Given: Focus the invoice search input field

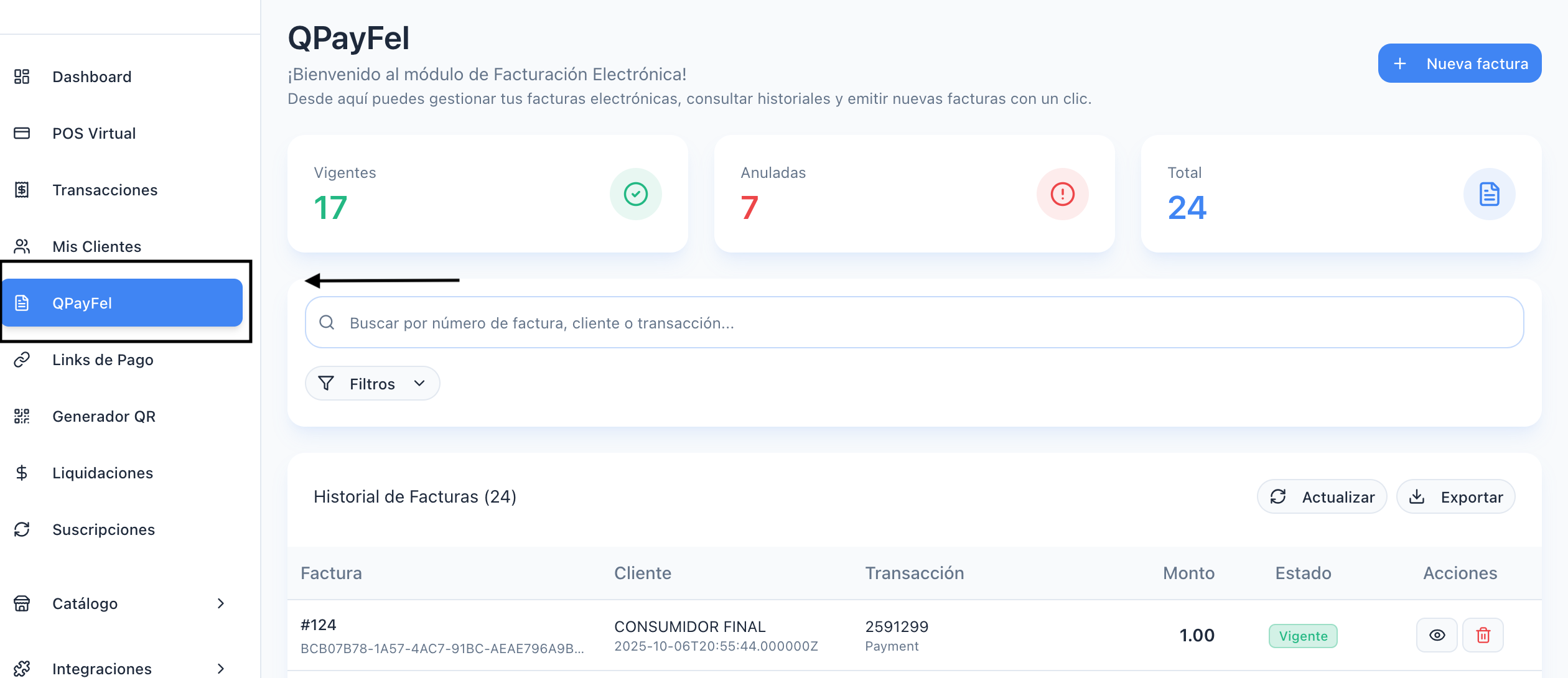Looking at the screenshot, I should [913, 323].
